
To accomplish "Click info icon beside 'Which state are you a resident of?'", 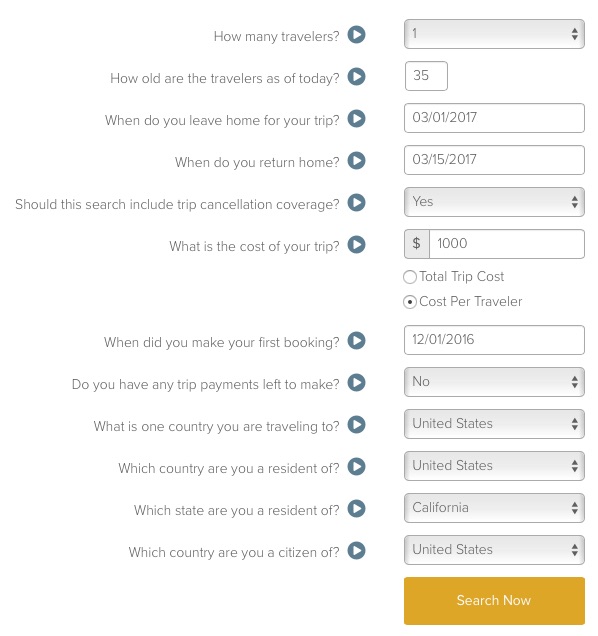I will tap(357, 509).
